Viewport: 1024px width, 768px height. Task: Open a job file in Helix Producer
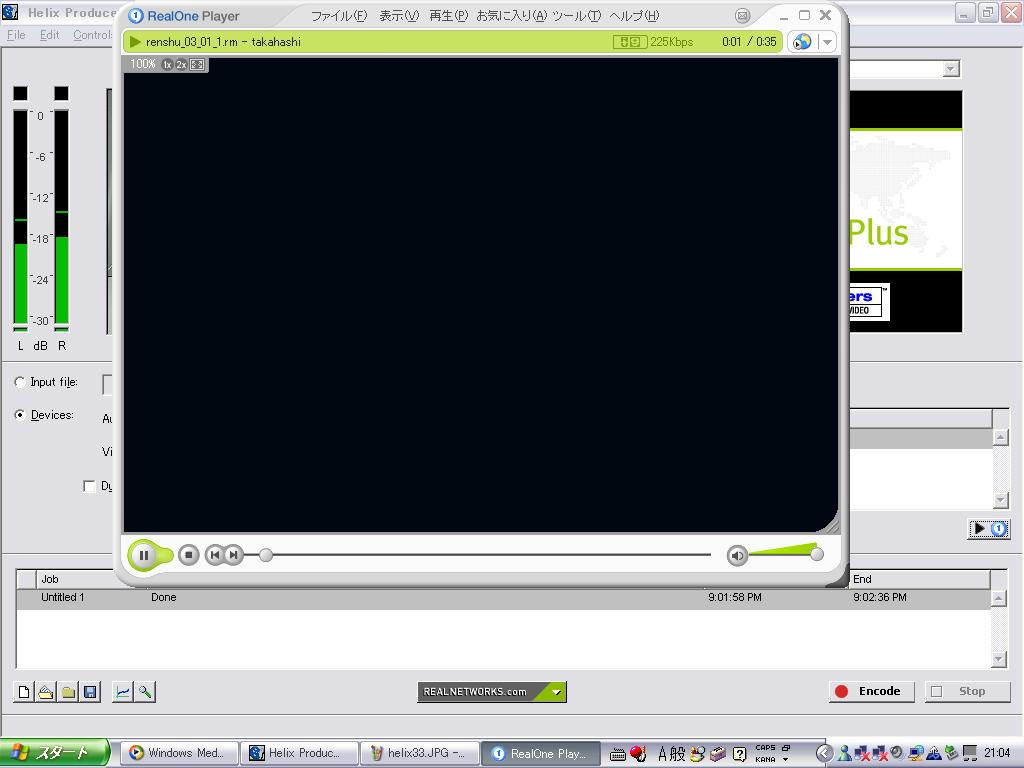click(46, 692)
